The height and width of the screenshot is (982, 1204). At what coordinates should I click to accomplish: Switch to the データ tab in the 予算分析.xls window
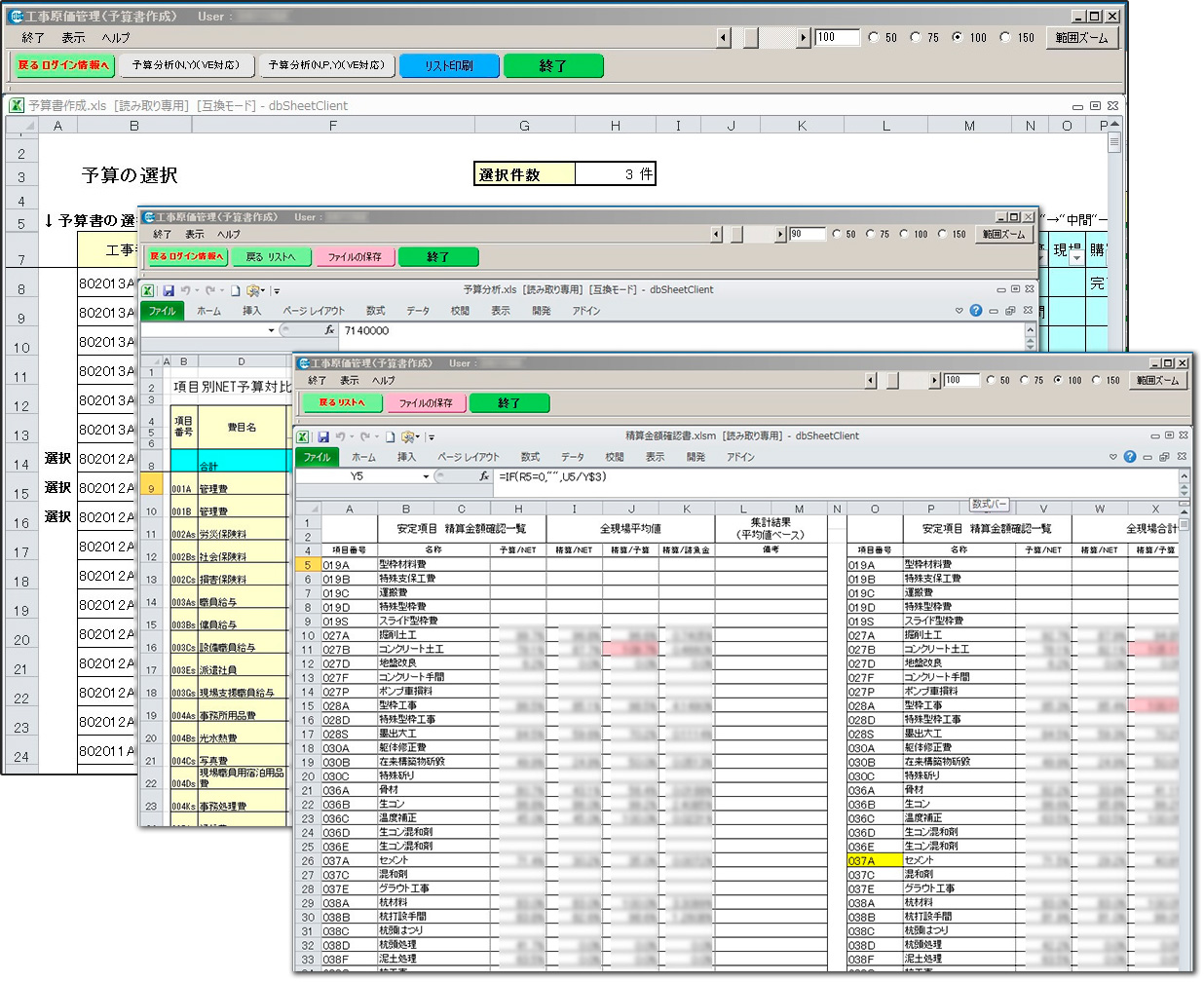418,311
